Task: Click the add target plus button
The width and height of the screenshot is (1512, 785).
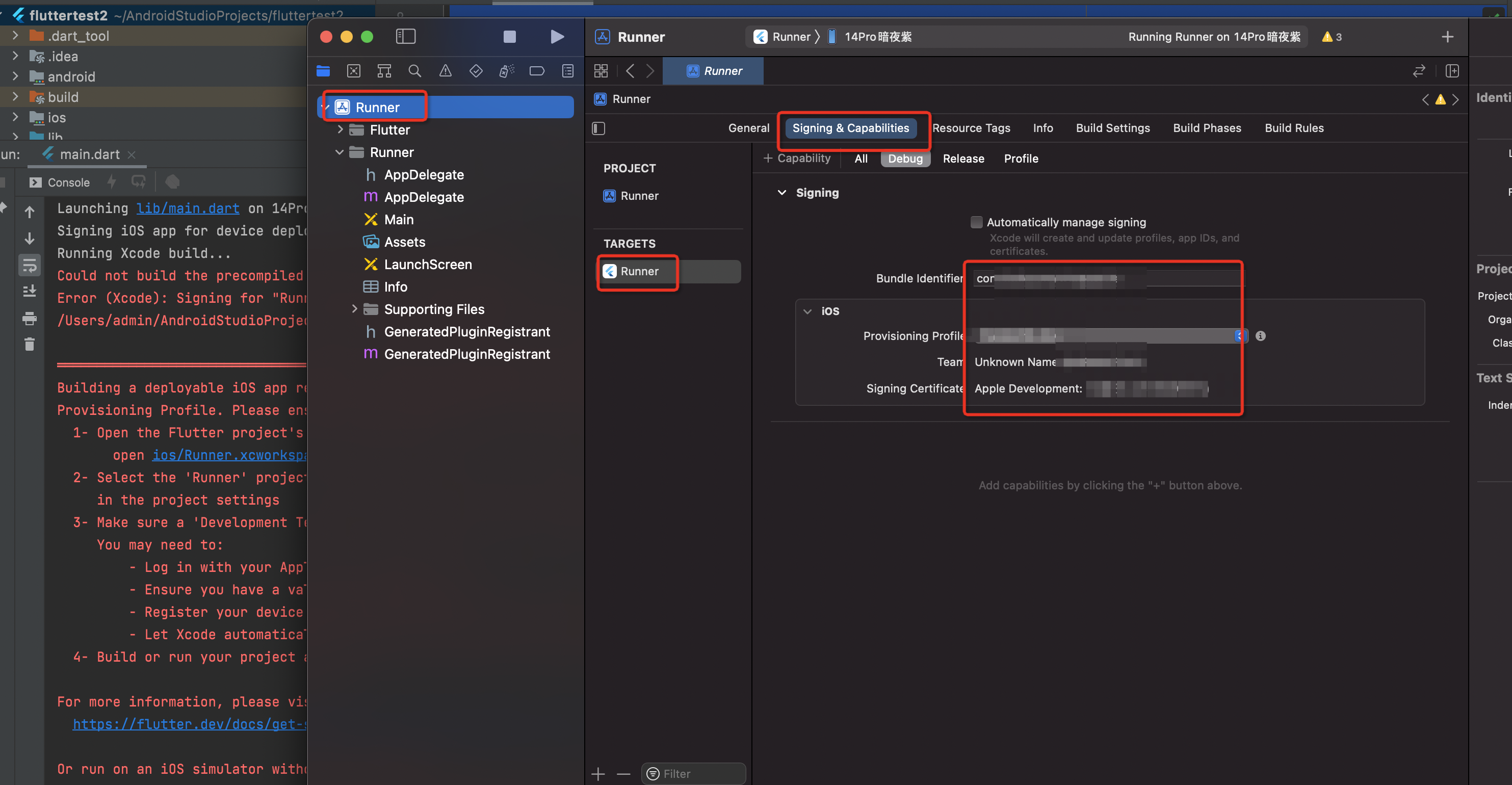Action: 598,774
